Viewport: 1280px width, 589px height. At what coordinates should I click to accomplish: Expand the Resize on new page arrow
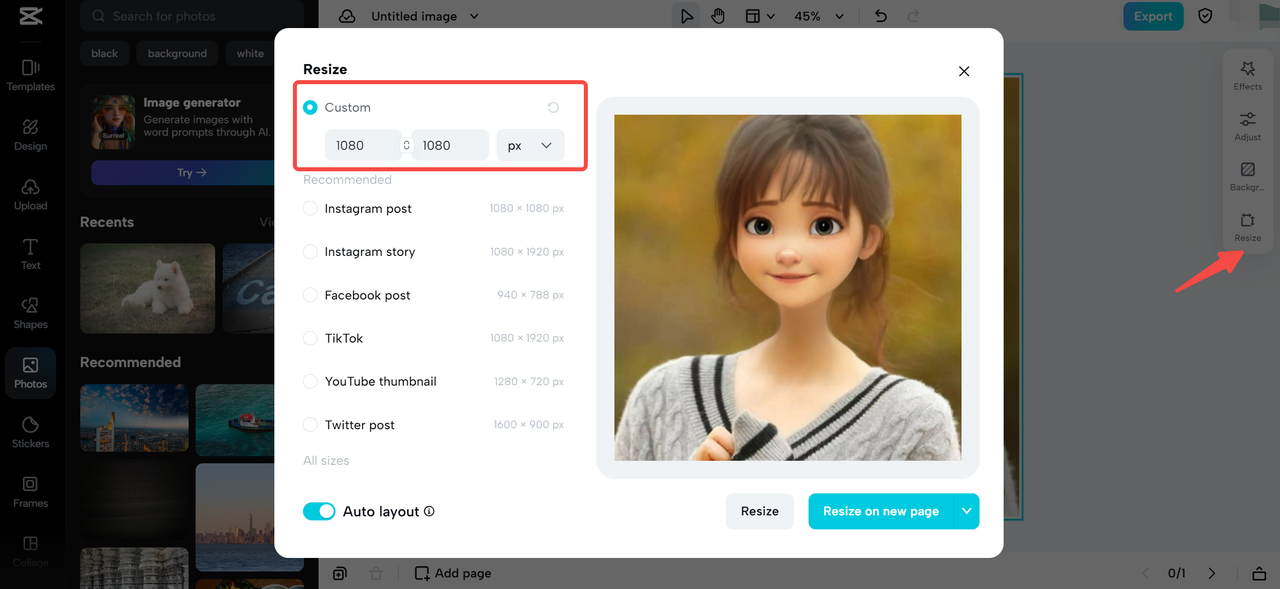pyautogui.click(x=966, y=511)
